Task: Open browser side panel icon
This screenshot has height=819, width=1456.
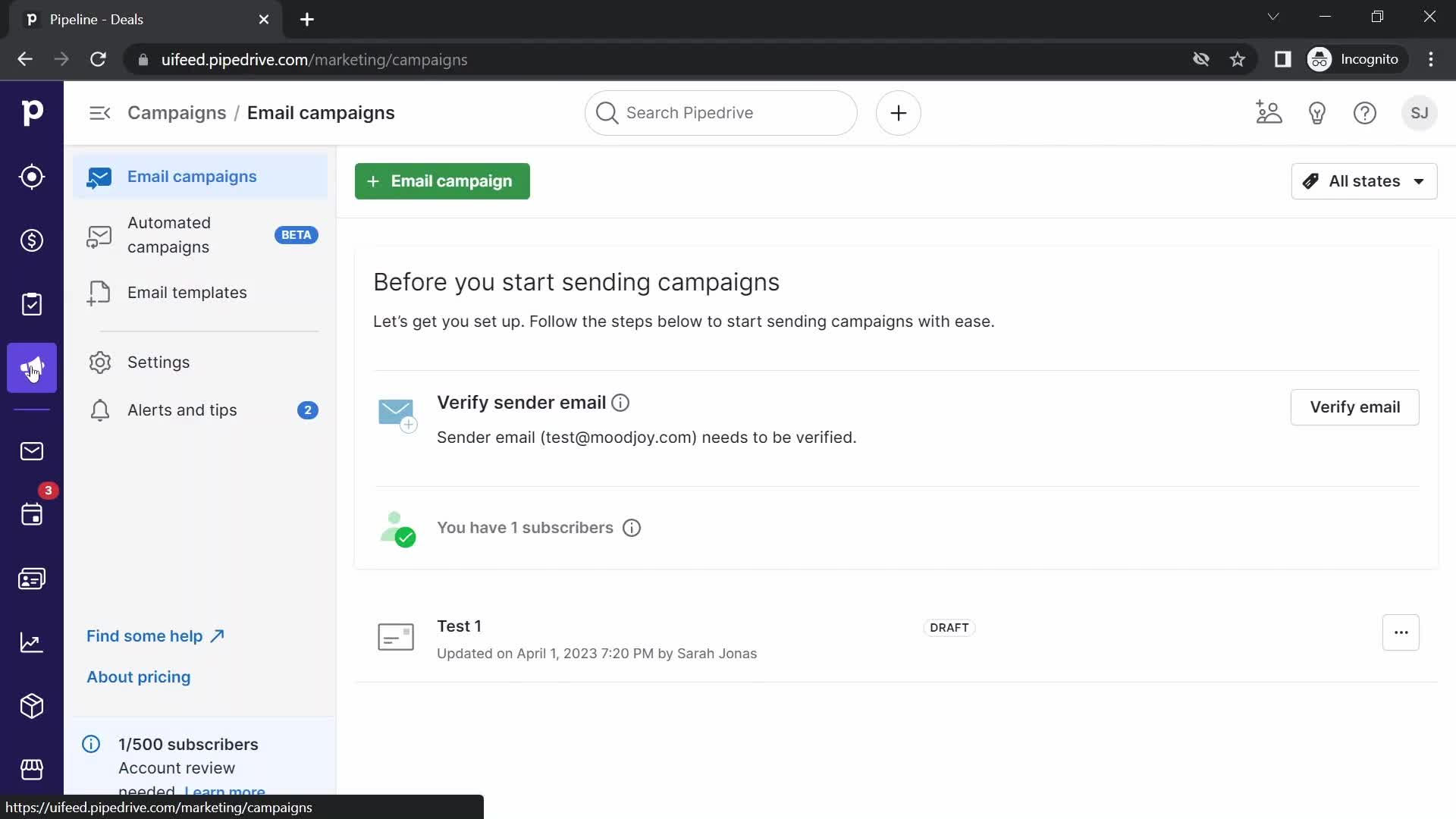Action: (1282, 59)
